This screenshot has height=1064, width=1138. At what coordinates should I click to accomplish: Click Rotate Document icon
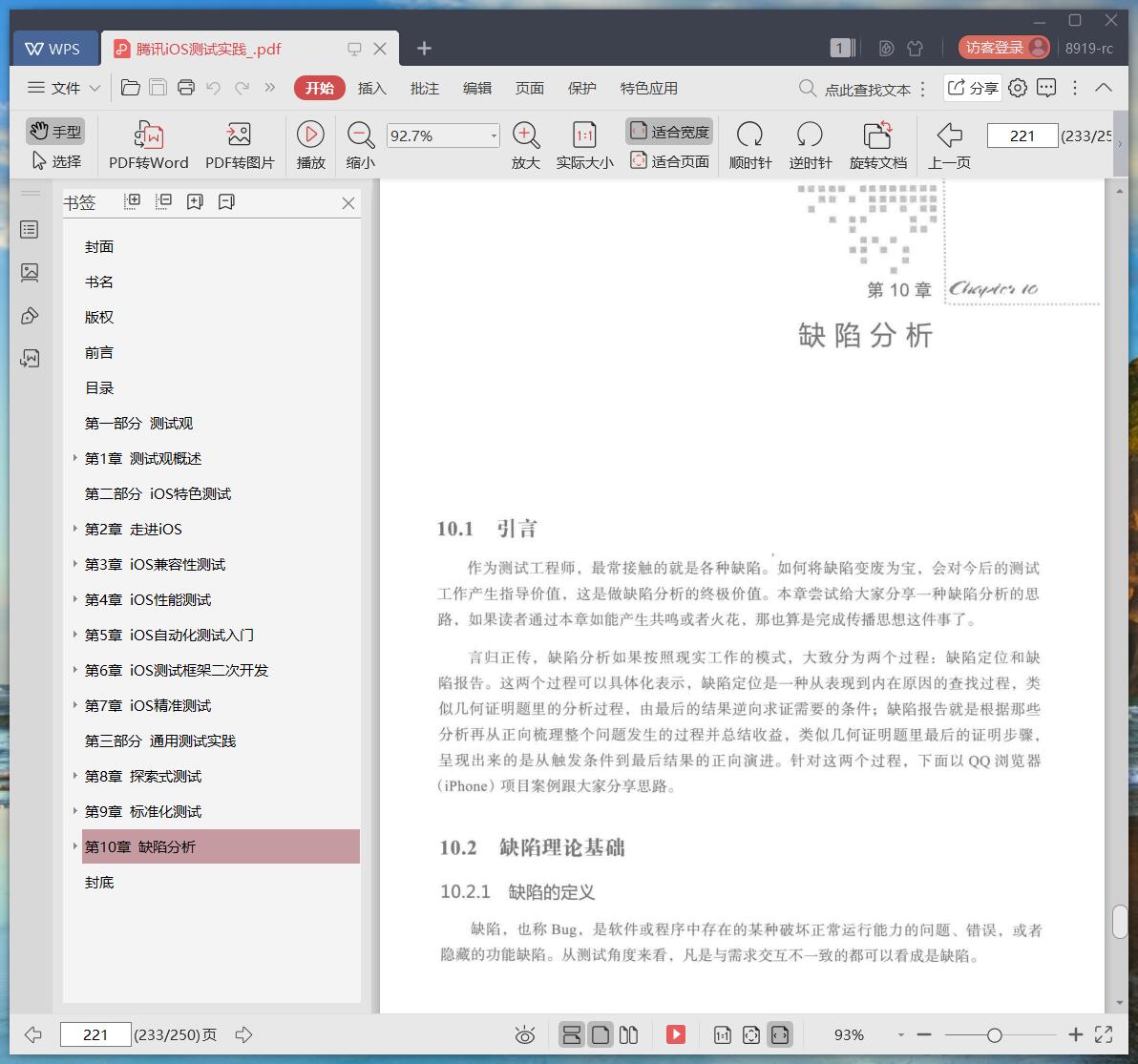click(x=878, y=146)
